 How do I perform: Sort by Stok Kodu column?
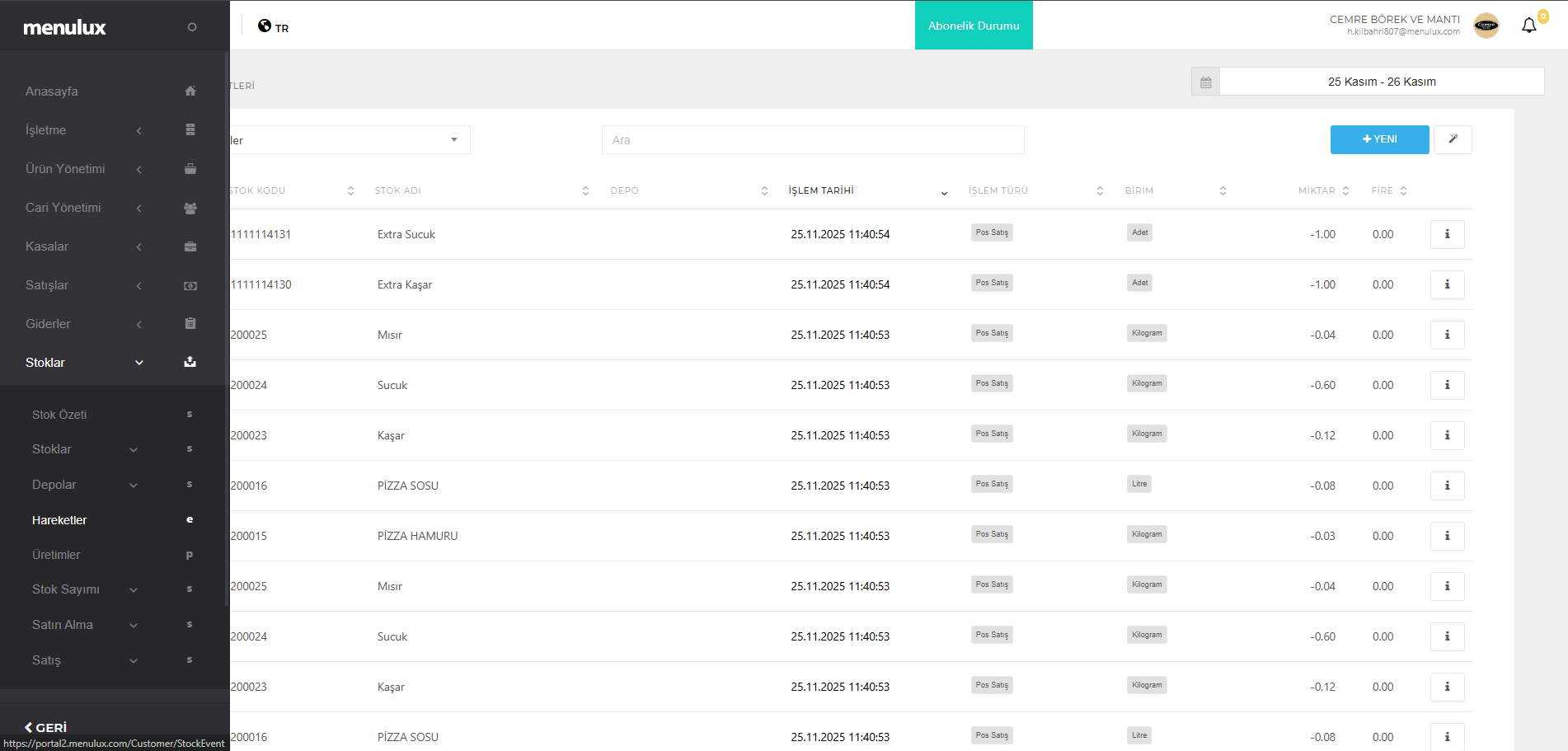pyautogui.click(x=350, y=190)
